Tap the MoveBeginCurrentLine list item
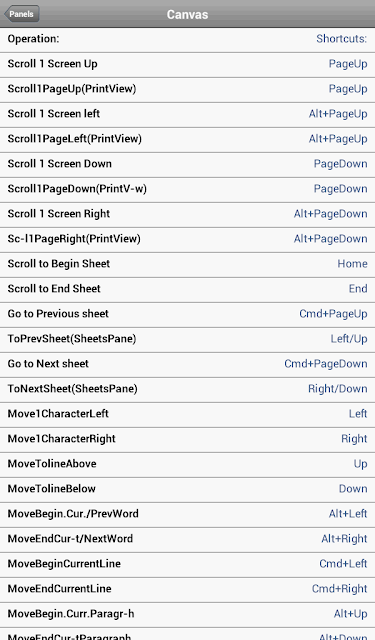 click(x=187, y=565)
